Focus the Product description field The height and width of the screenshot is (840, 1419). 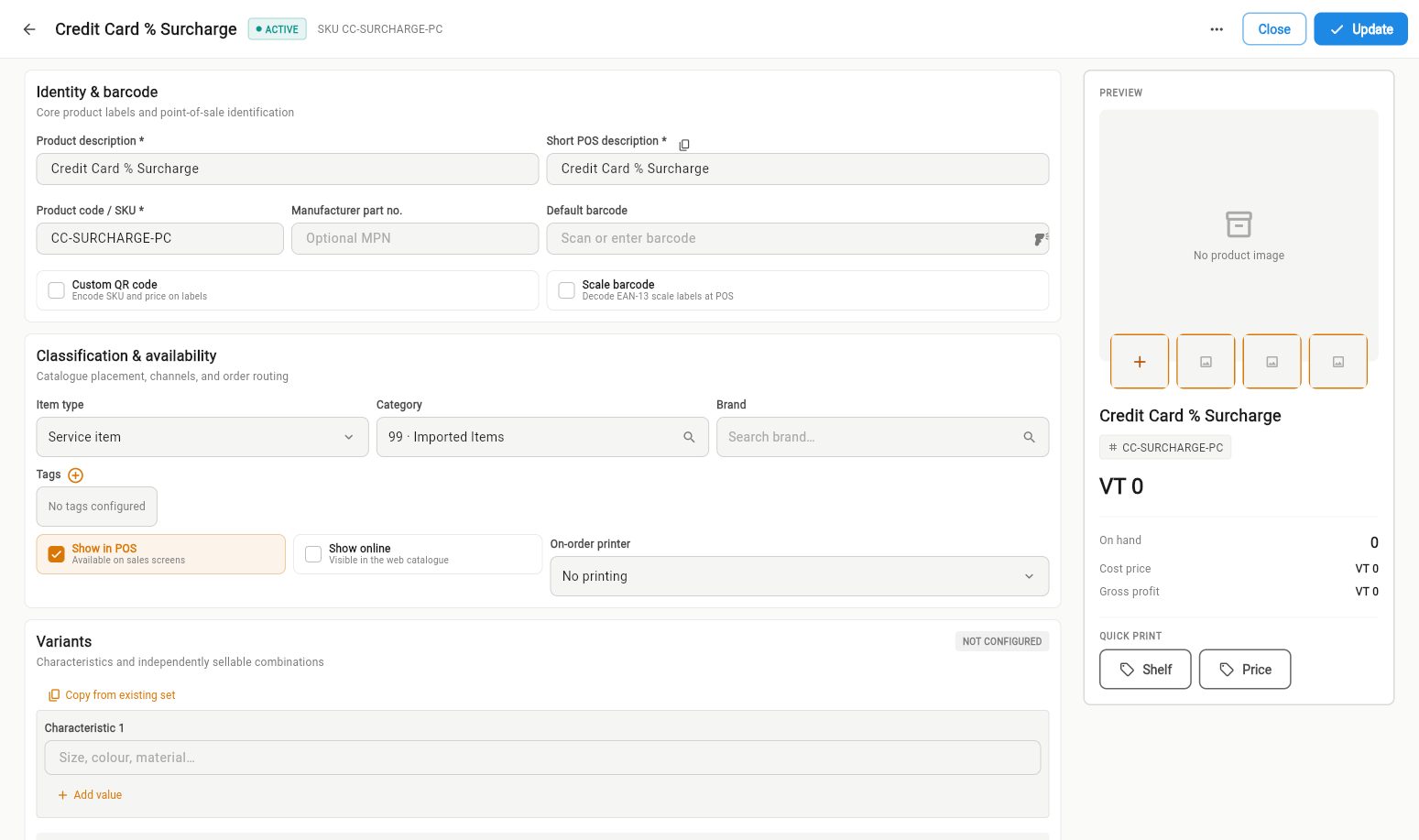(288, 169)
